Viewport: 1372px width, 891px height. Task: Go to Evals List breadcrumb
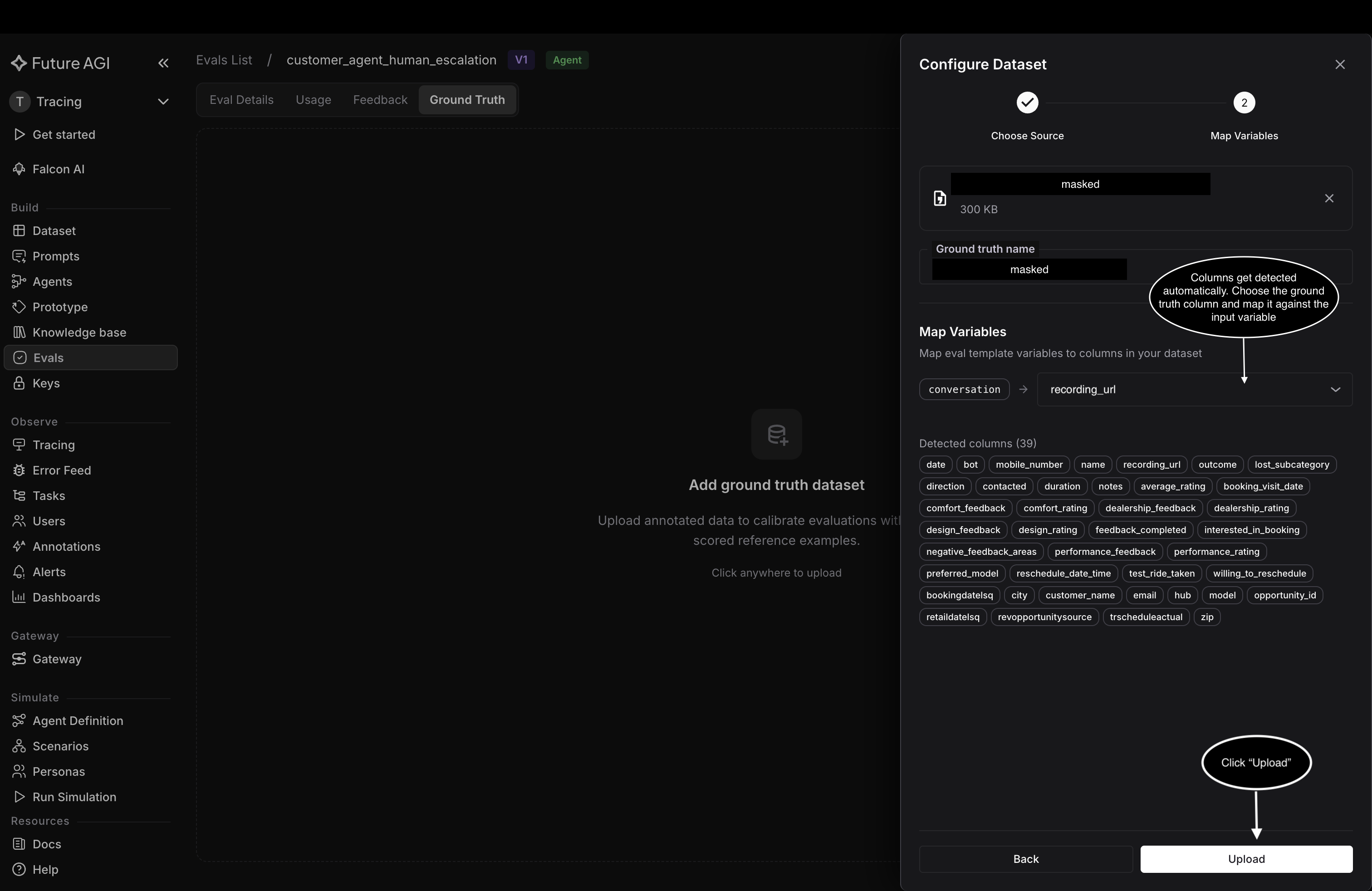[x=224, y=60]
